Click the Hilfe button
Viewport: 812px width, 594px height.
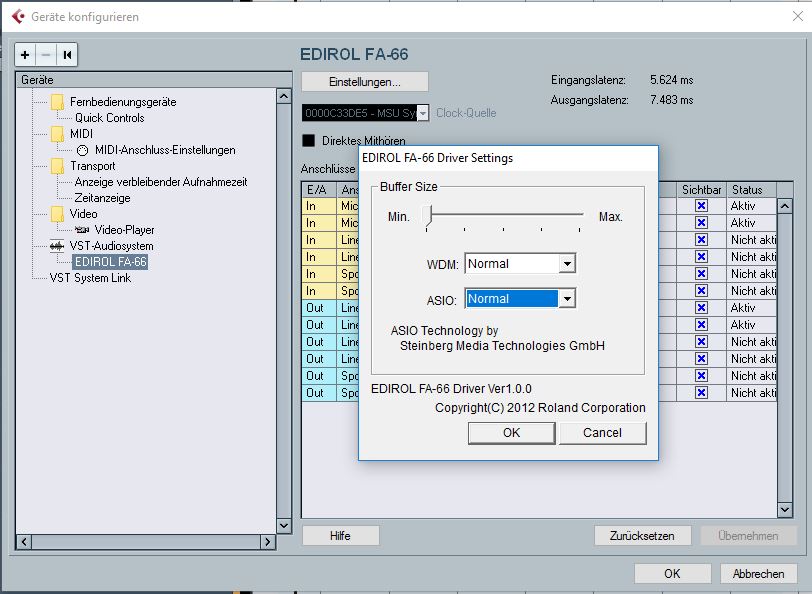(340, 535)
